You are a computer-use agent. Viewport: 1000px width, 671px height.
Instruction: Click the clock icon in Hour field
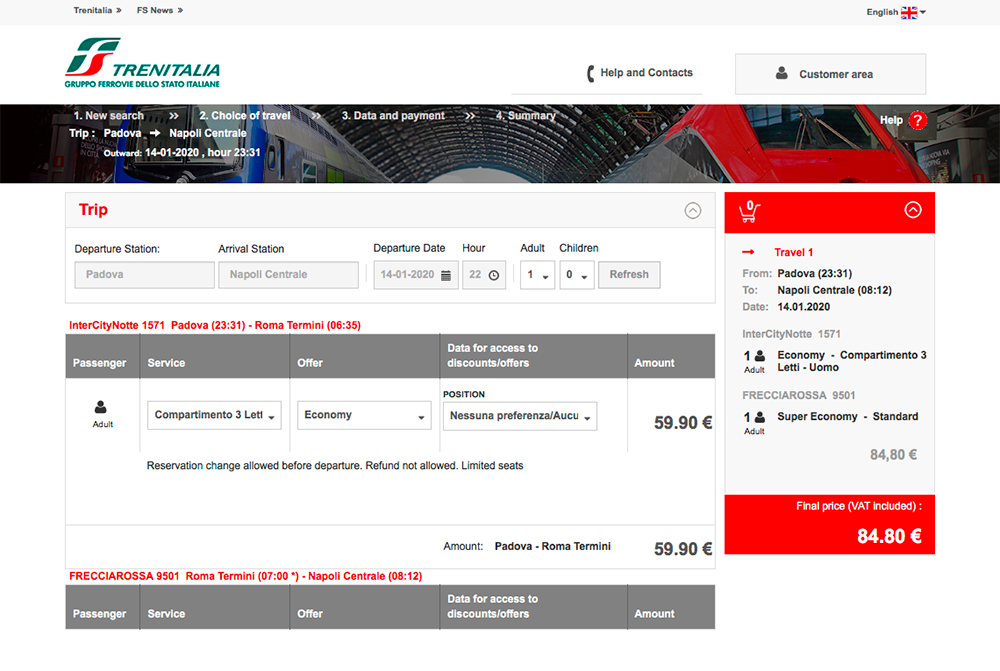(x=494, y=276)
